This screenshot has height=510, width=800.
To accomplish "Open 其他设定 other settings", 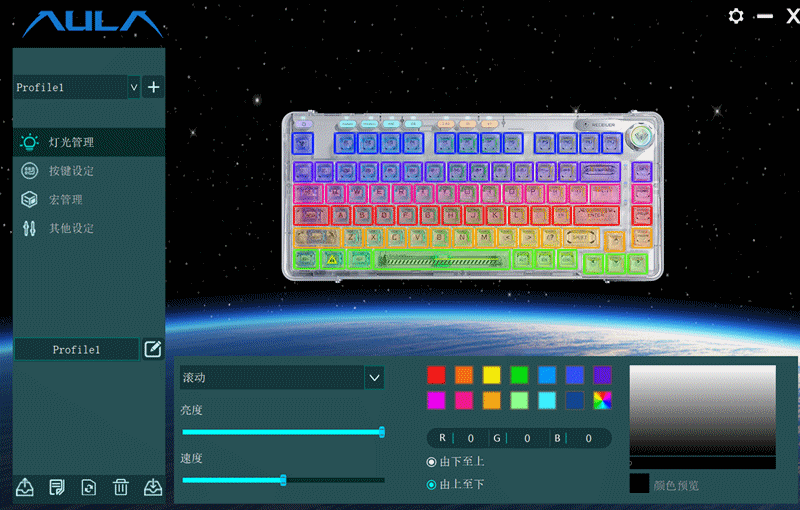I will pyautogui.click(x=72, y=228).
